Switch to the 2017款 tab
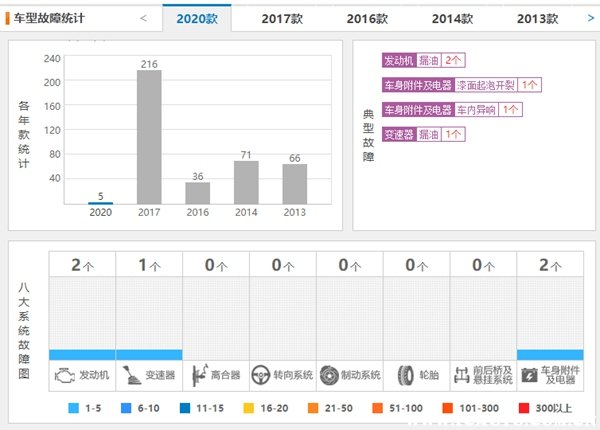The height and width of the screenshot is (430, 600). (x=282, y=18)
